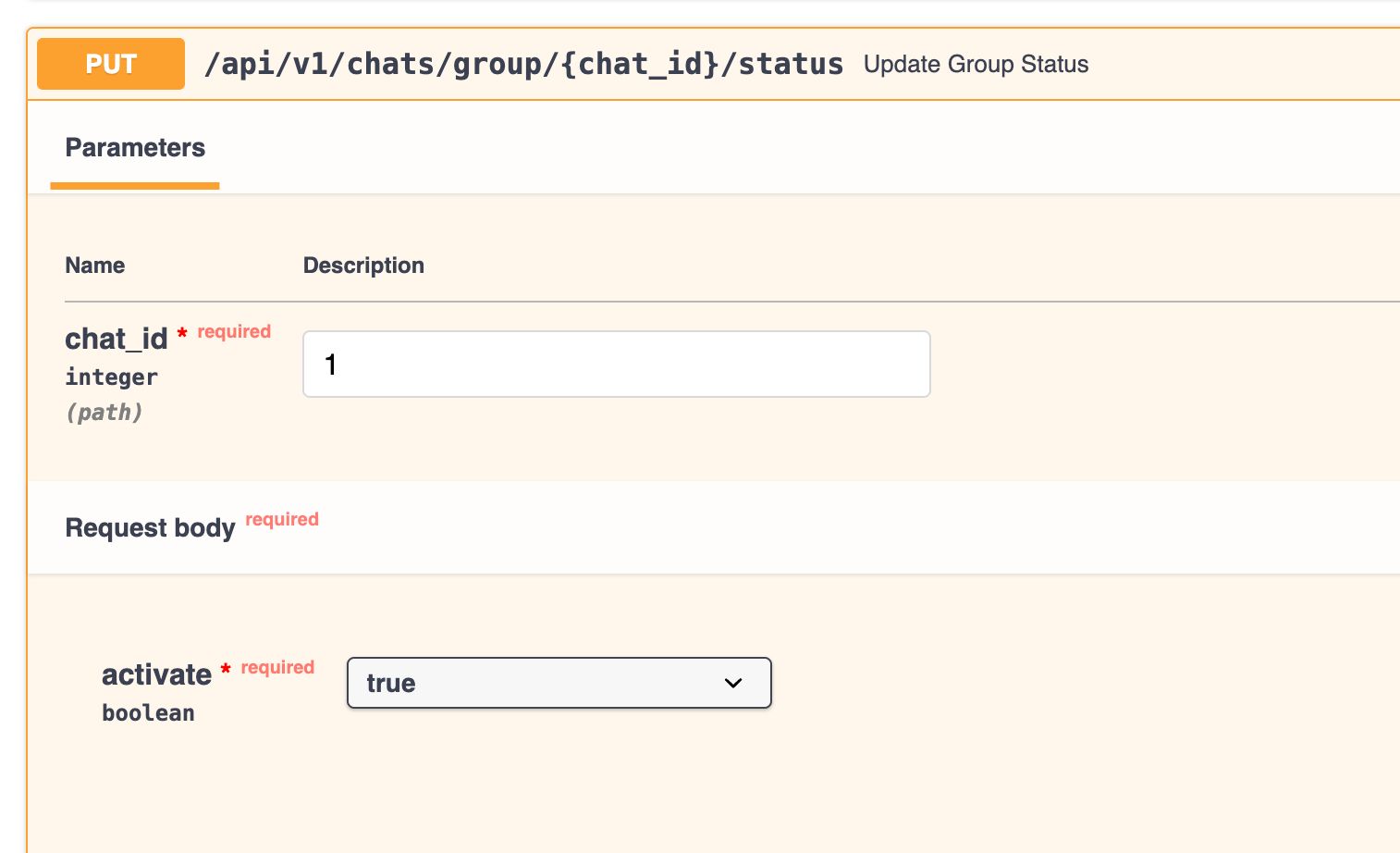The image size is (1400, 853).
Task: Click the Description column header
Action: [363, 266]
